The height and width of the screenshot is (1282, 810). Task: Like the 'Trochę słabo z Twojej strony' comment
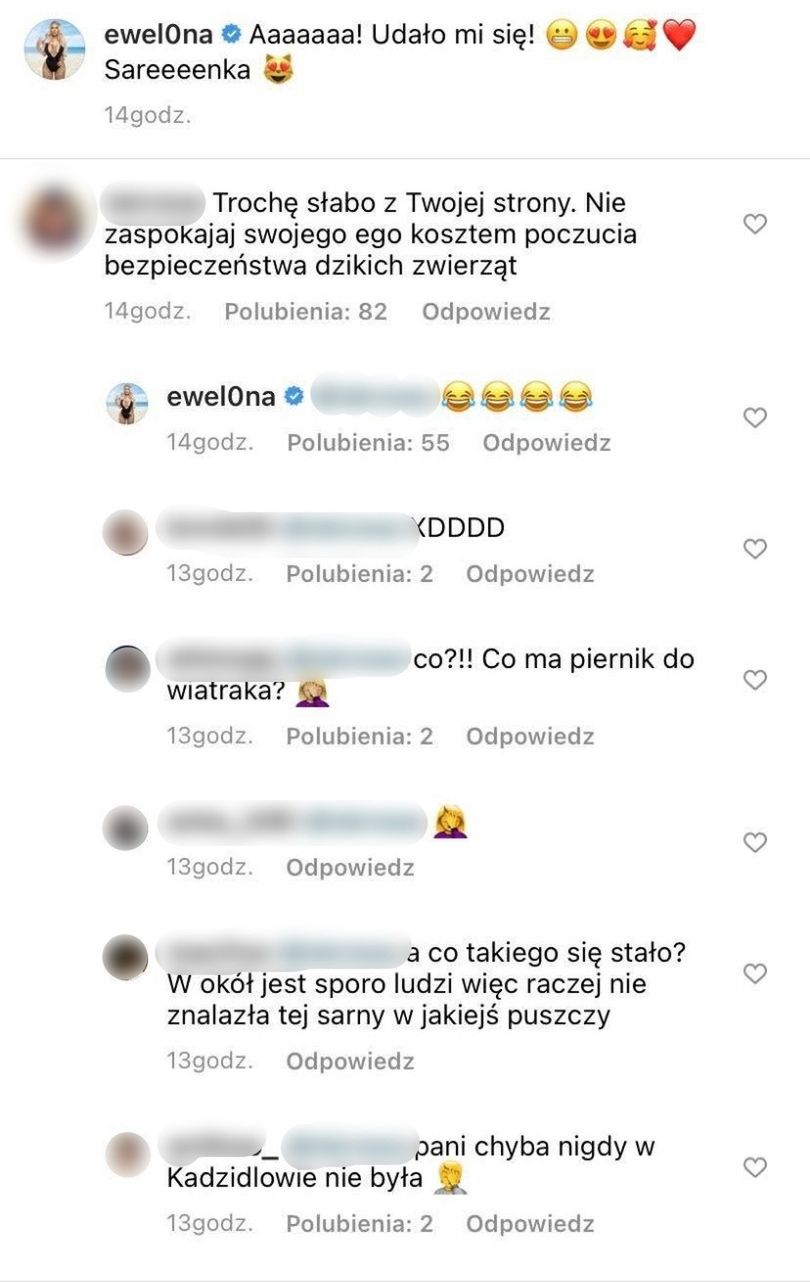coord(756,224)
